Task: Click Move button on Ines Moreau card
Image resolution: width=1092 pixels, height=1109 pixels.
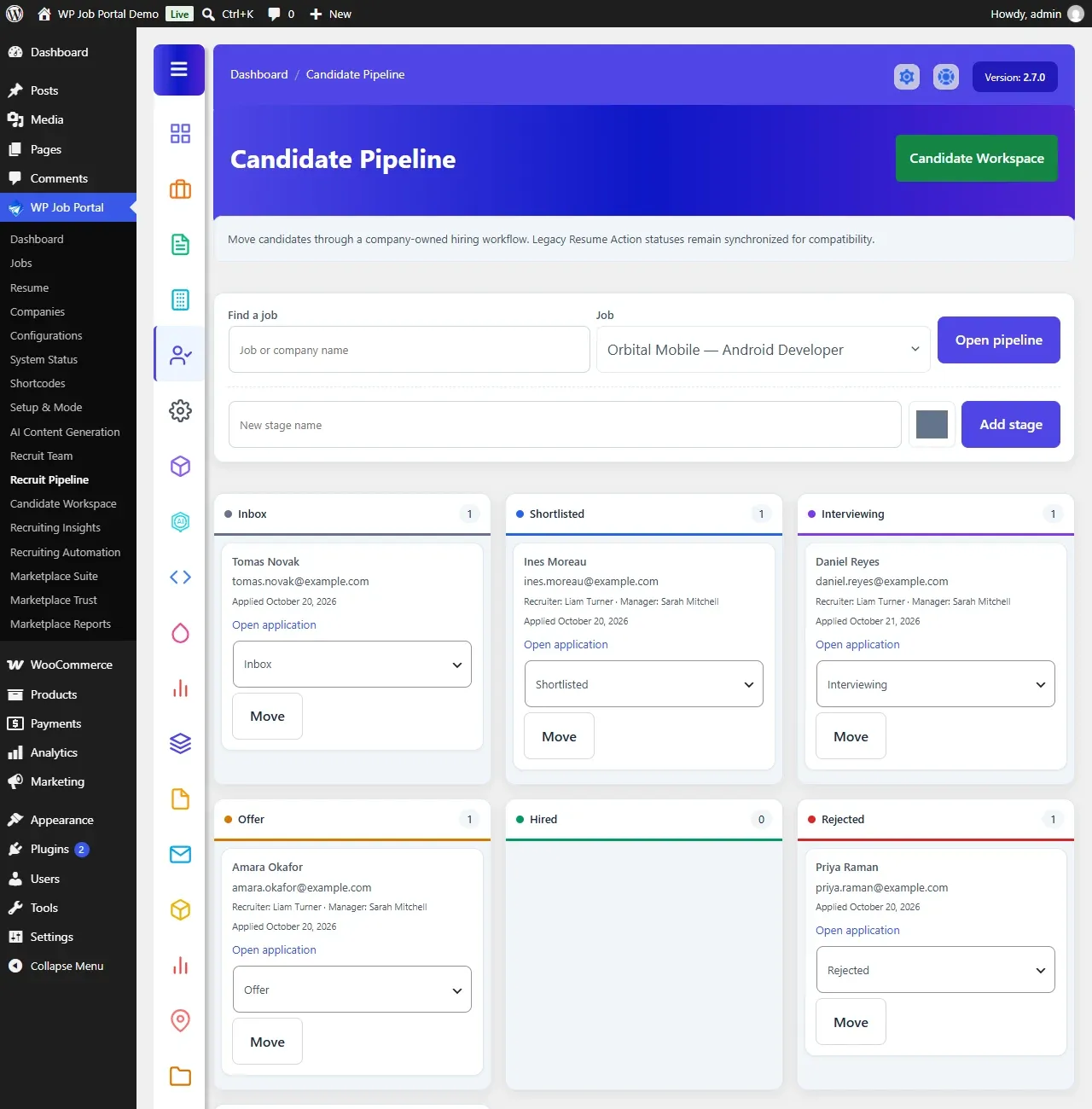Action: [560, 735]
